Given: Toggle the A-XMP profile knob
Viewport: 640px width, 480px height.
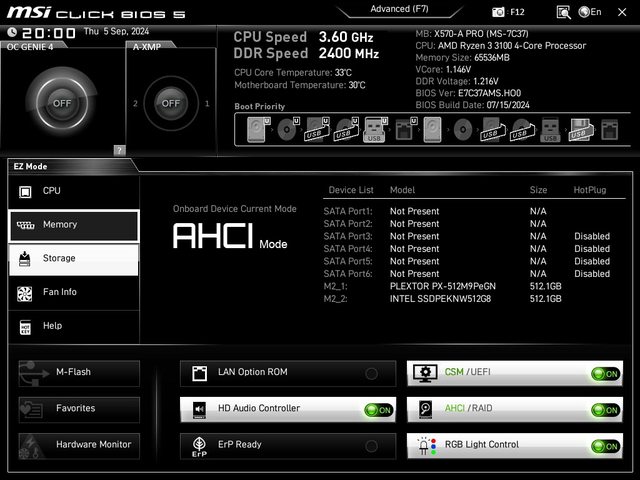Looking at the screenshot, I should [171, 103].
